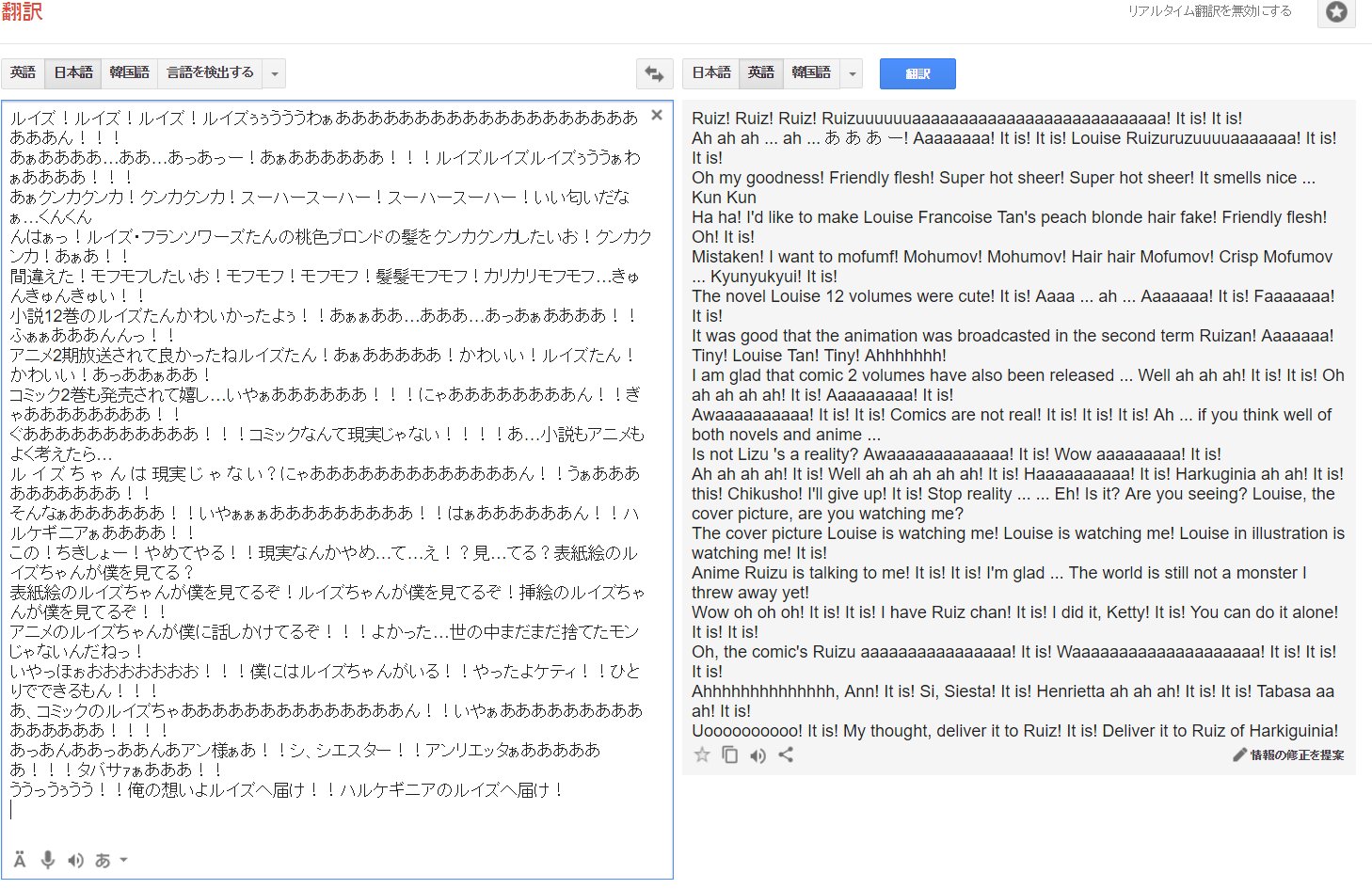
Task: Listen to the translated text
Action: point(758,754)
